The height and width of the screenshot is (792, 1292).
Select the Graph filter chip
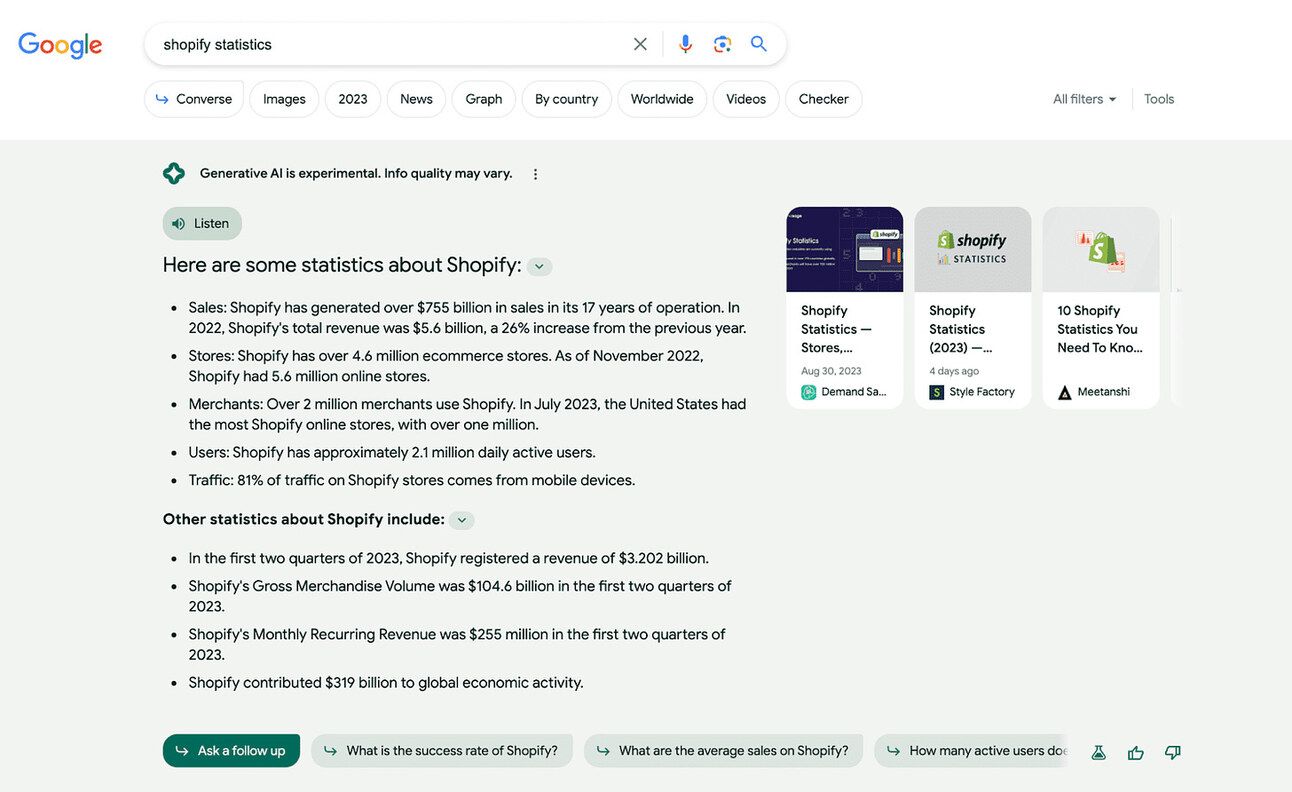(484, 99)
